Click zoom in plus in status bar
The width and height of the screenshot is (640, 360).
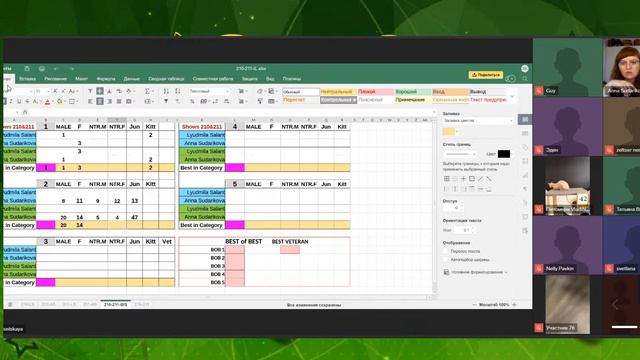(514, 305)
